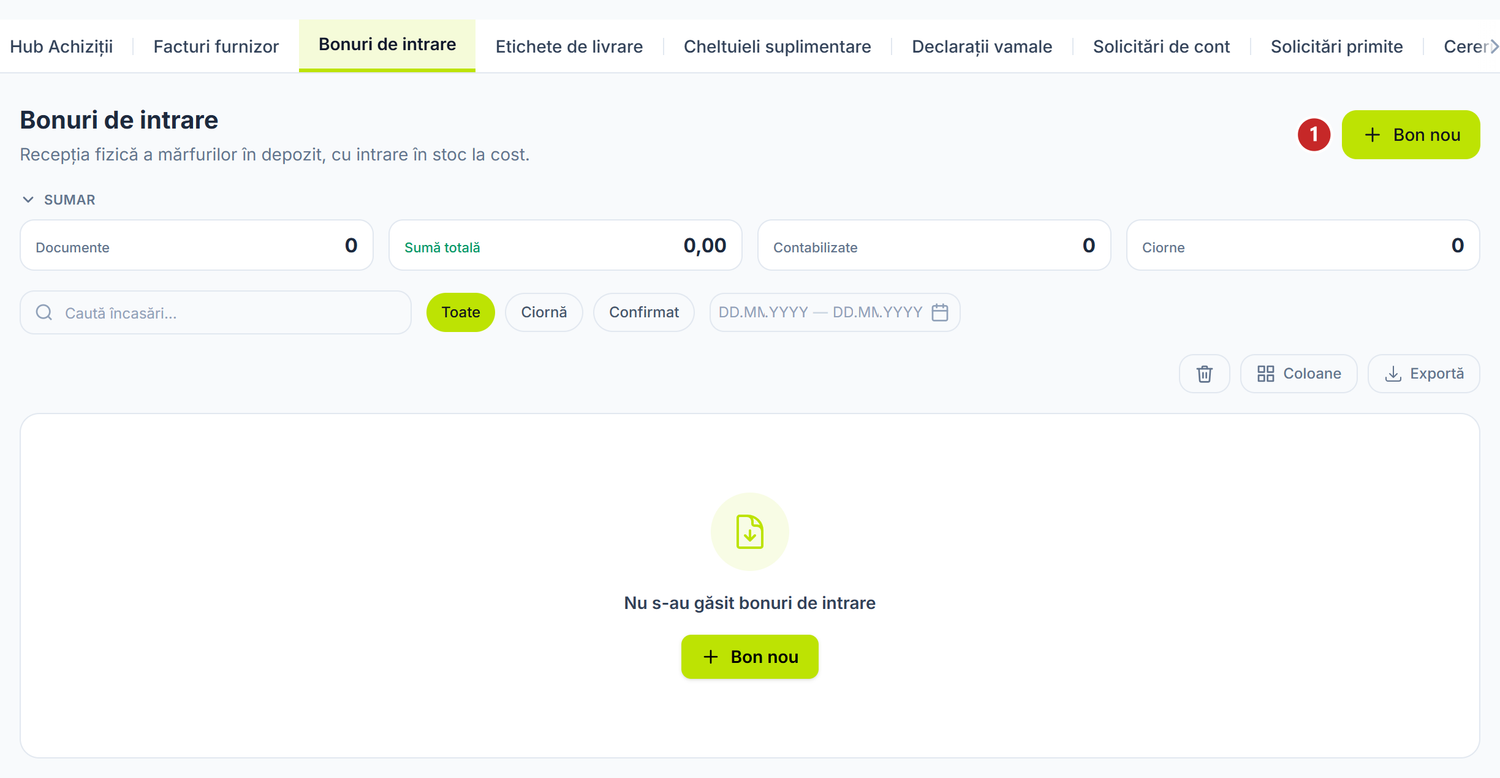
Task: Focus the Caută încasări search field
Action: [x=216, y=313]
